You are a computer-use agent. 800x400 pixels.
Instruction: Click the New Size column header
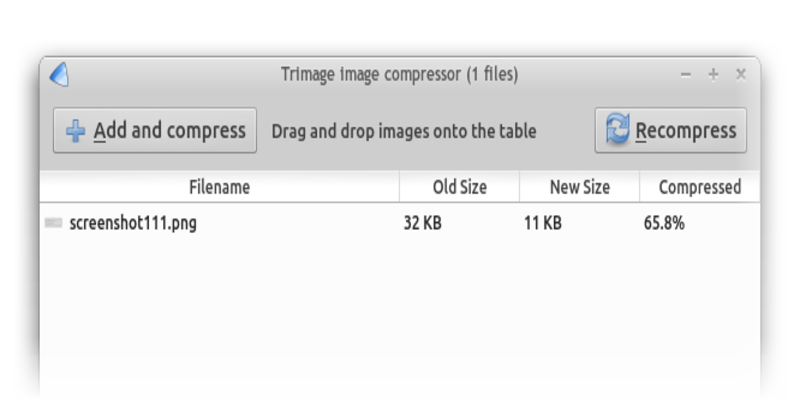tap(579, 187)
